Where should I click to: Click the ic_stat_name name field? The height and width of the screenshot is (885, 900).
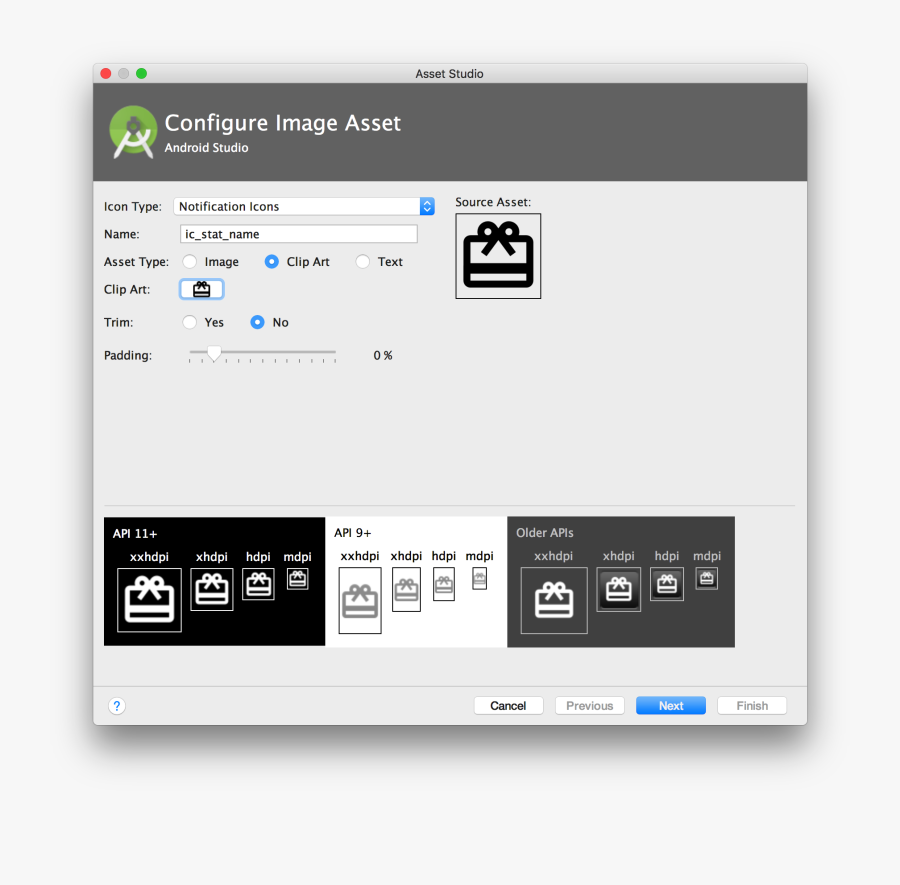pyautogui.click(x=297, y=233)
